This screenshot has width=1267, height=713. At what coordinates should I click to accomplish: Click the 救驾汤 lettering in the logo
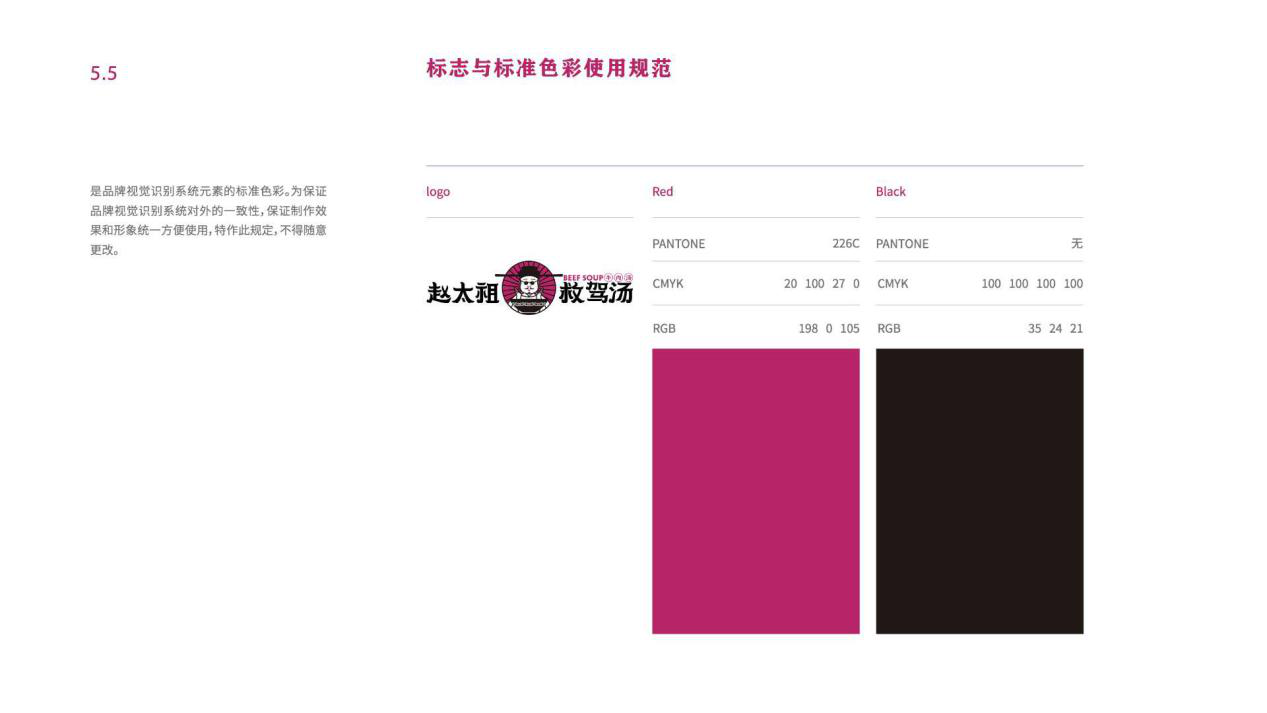click(x=596, y=294)
